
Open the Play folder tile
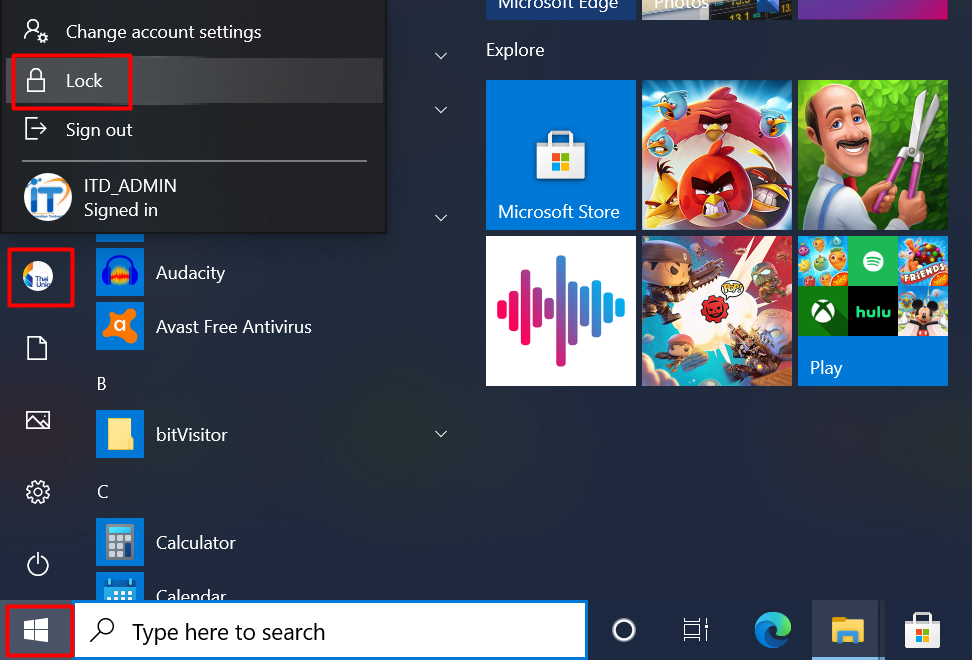coord(873,311)
